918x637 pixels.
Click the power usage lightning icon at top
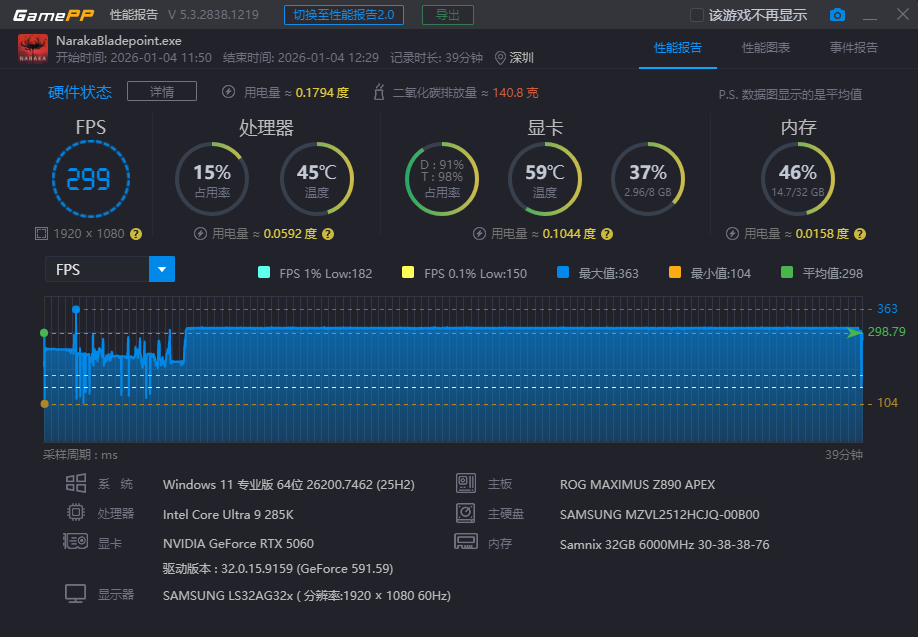[229, 93]
